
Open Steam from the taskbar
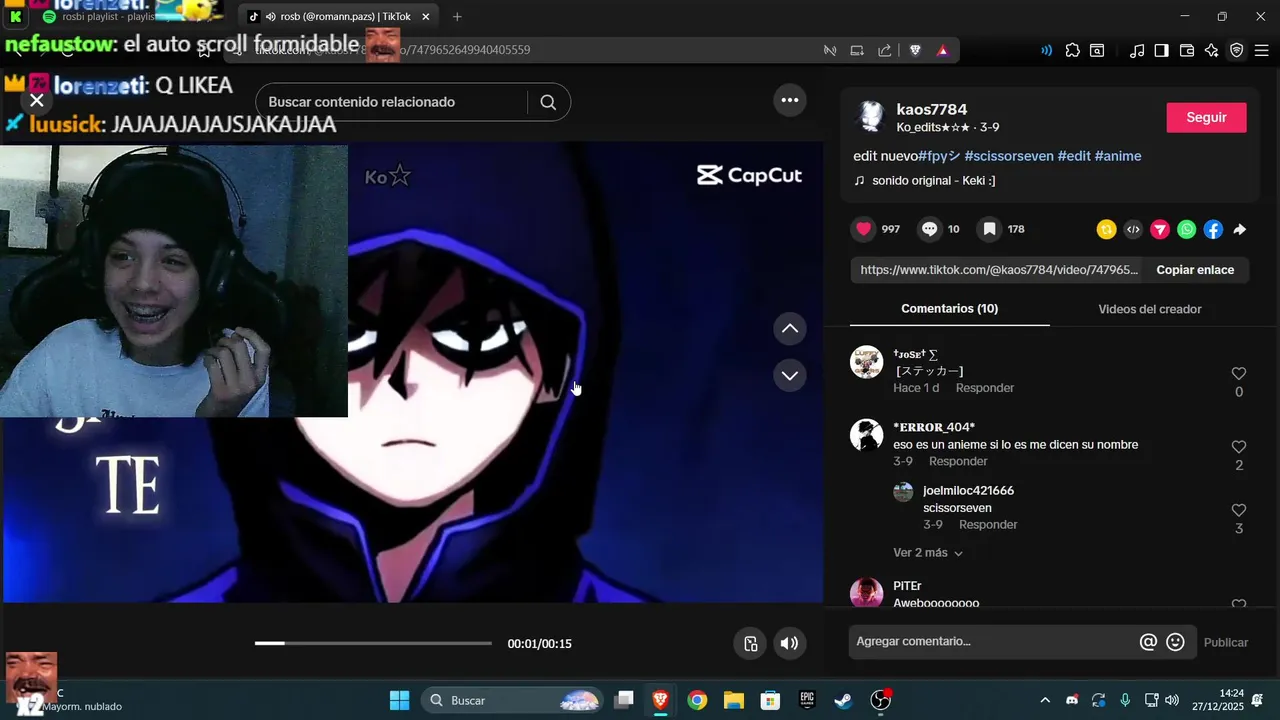pyautogui.click(x=843, y=700)
